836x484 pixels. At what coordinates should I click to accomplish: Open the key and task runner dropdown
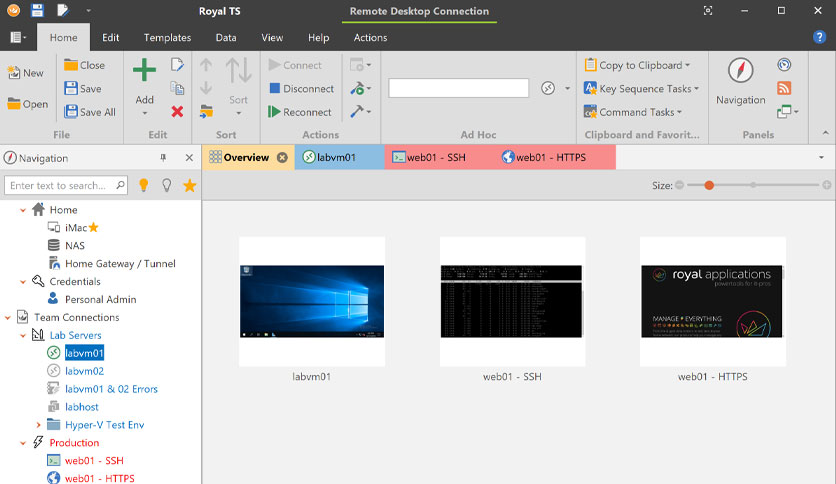click(x=360, y=88)
